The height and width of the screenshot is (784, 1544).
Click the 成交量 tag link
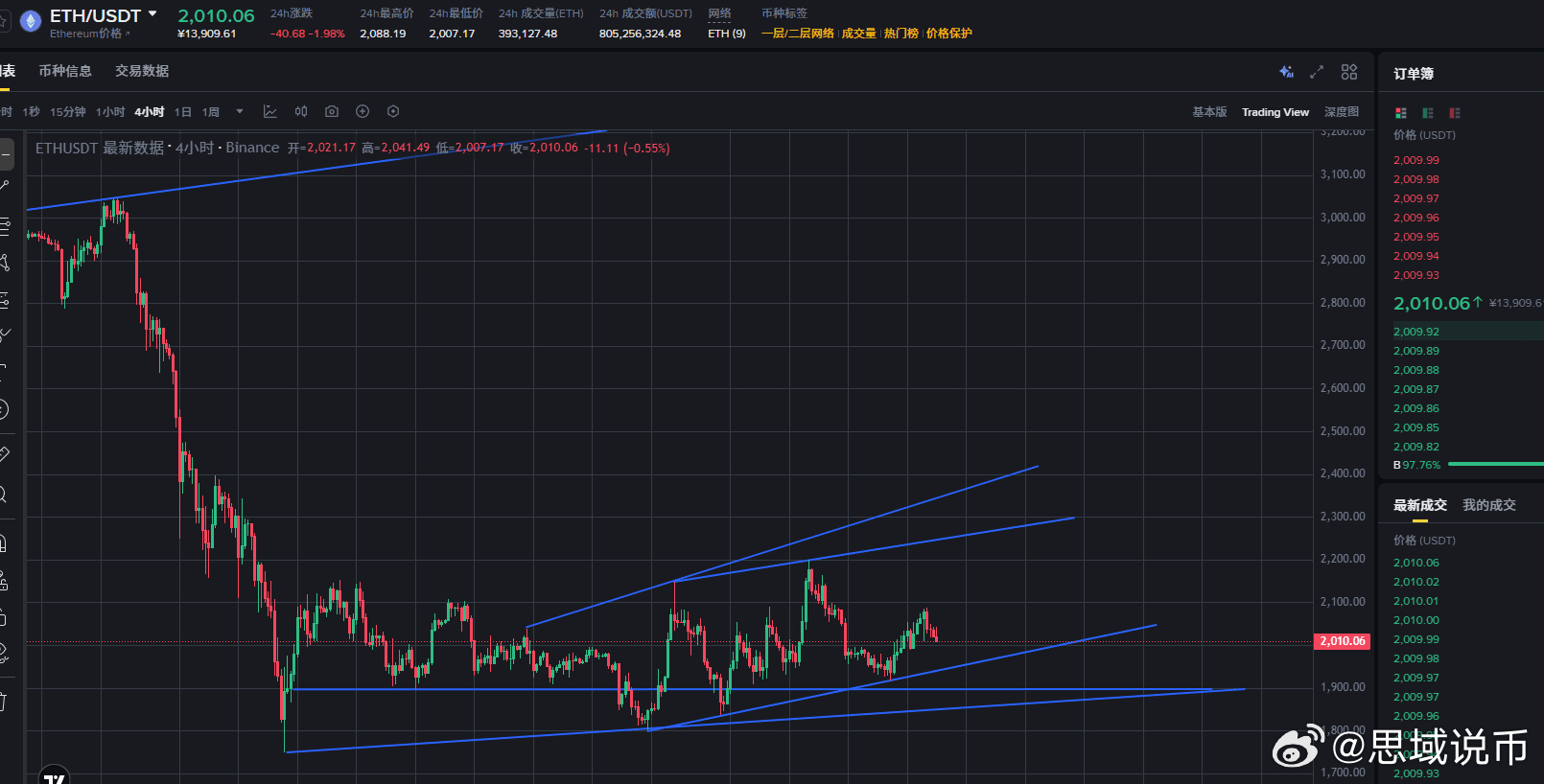[x=859, y=34]
